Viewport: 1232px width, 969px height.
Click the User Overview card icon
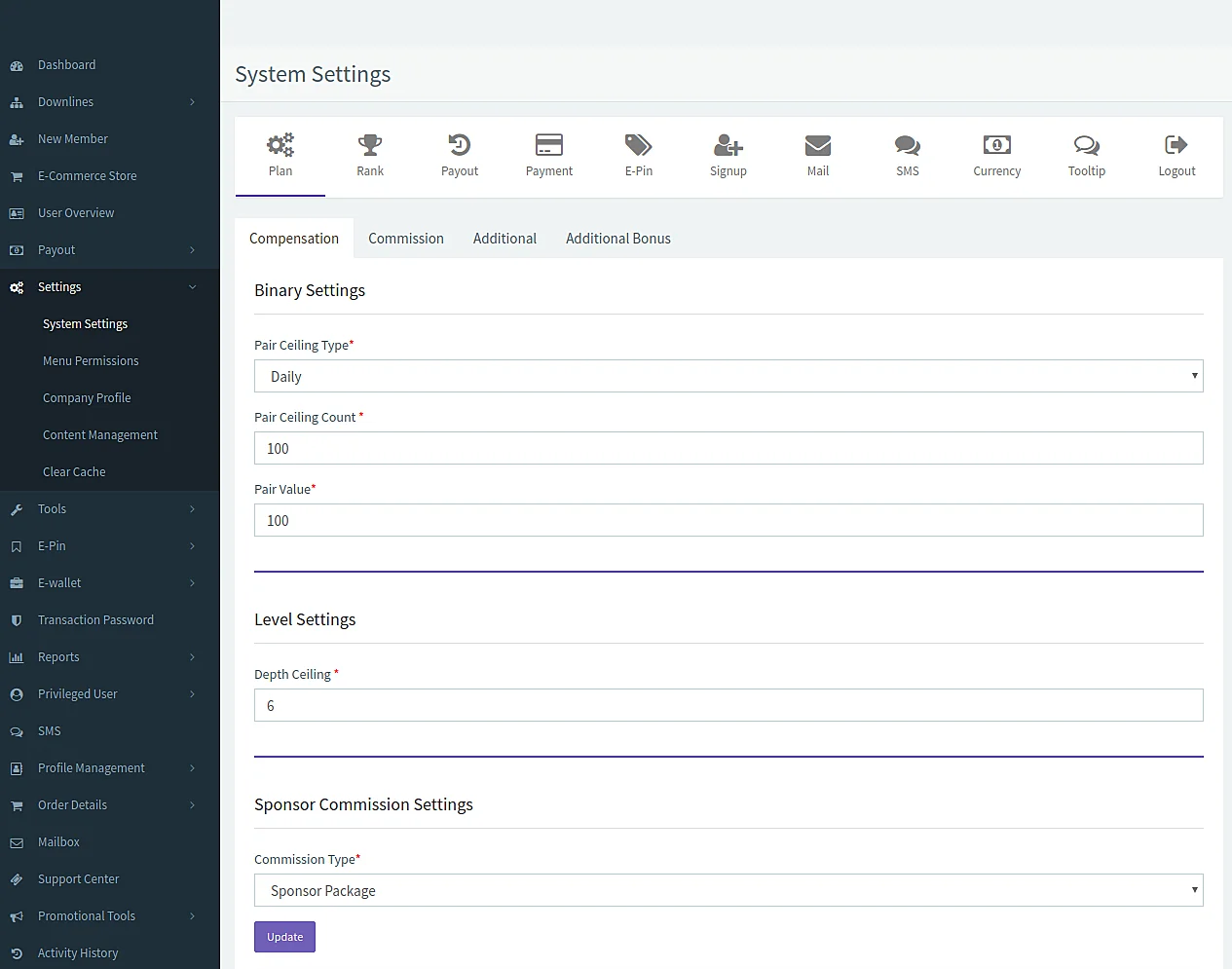click(17, 214)
